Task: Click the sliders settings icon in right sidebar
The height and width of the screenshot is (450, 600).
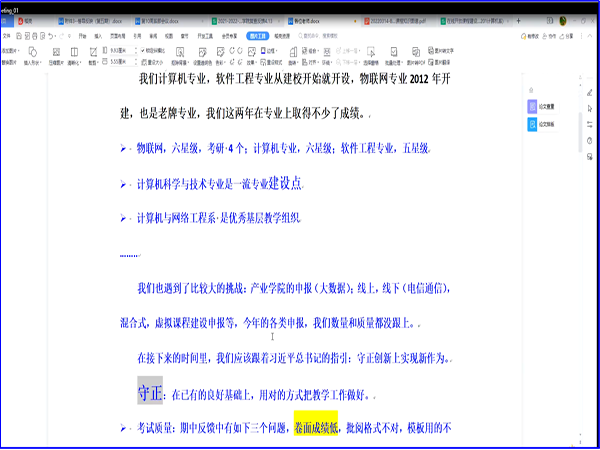Action: (x=590, y=125)
